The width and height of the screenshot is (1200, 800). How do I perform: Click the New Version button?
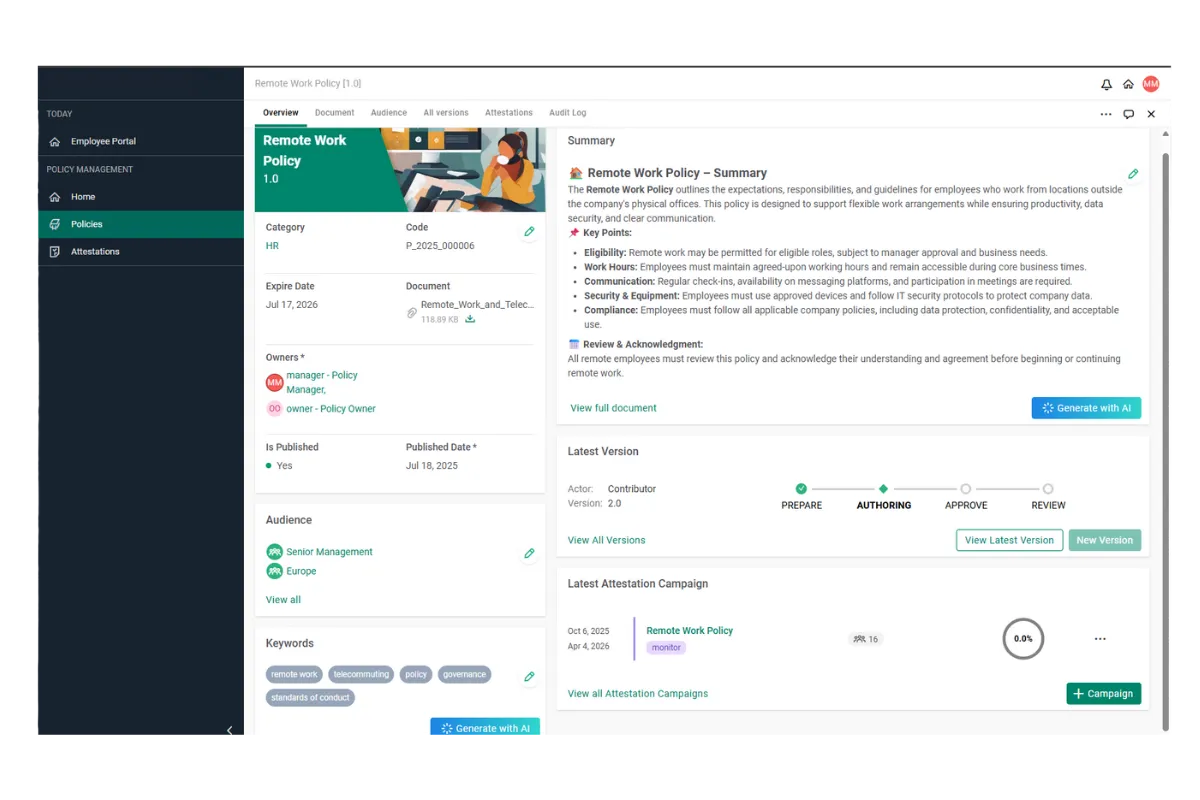(x=1104, y=540)
